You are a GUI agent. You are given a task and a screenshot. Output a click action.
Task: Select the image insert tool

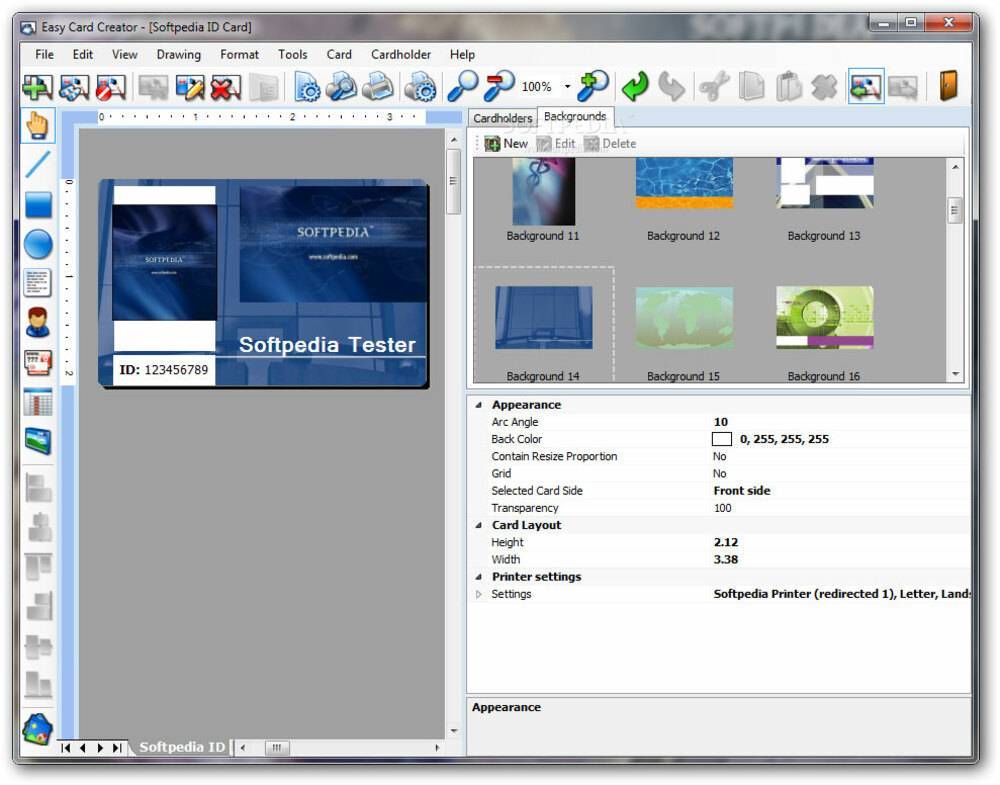38,441
